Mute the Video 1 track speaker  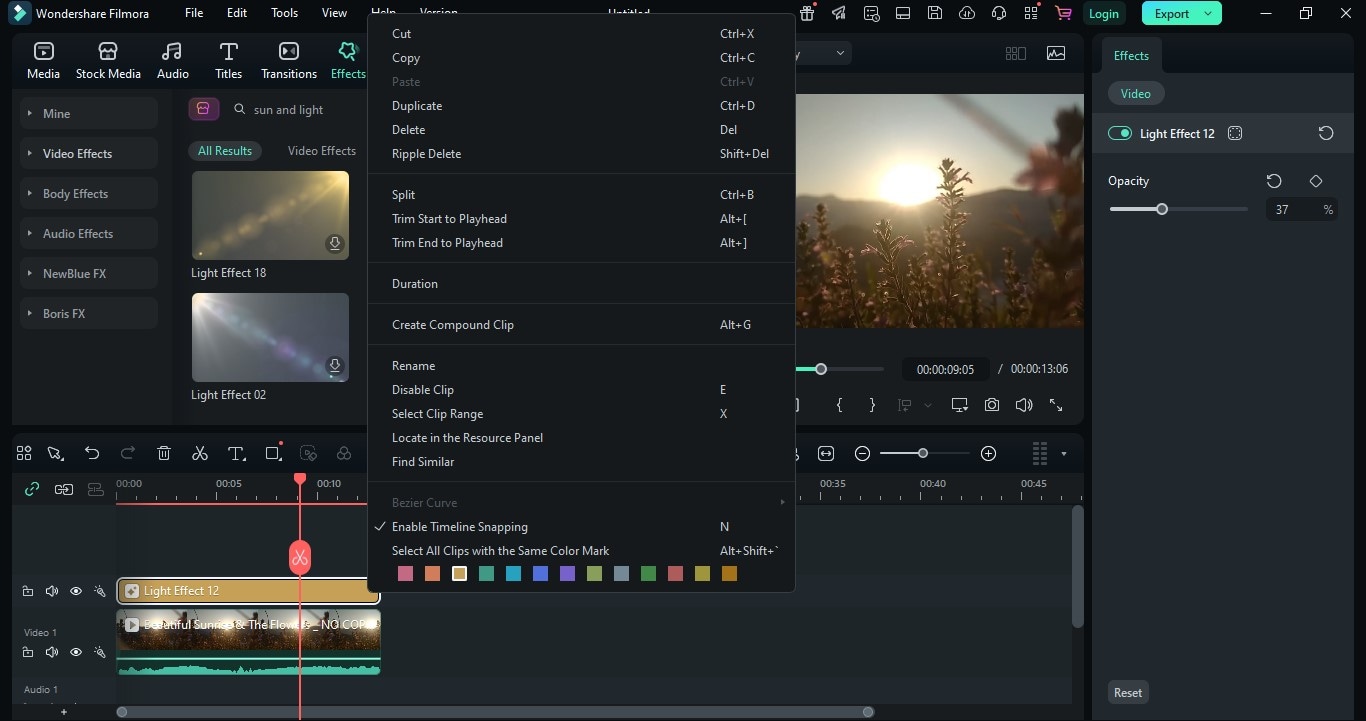52,652
